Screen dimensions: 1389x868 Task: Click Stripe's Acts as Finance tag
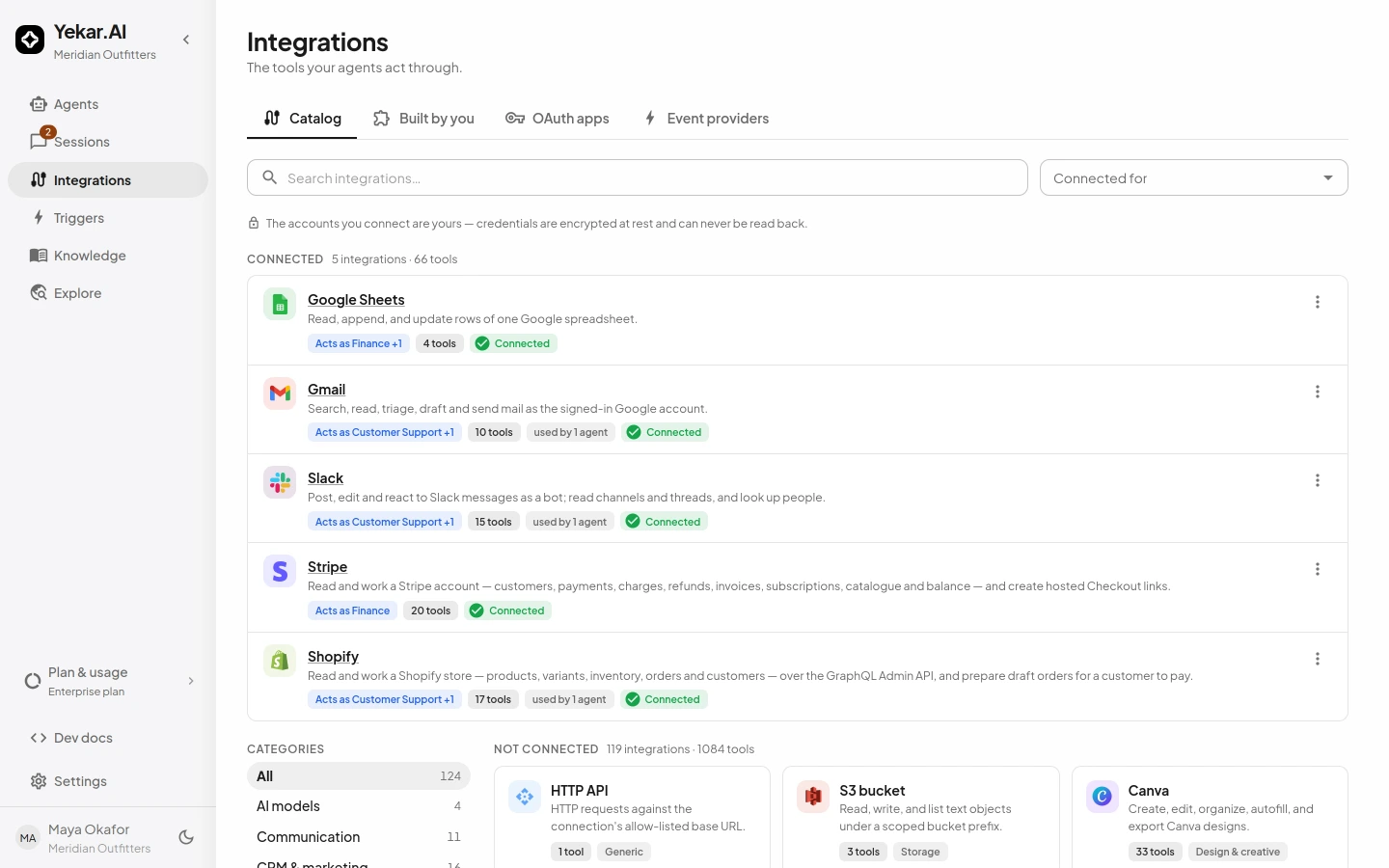click(x=352, y=610)
